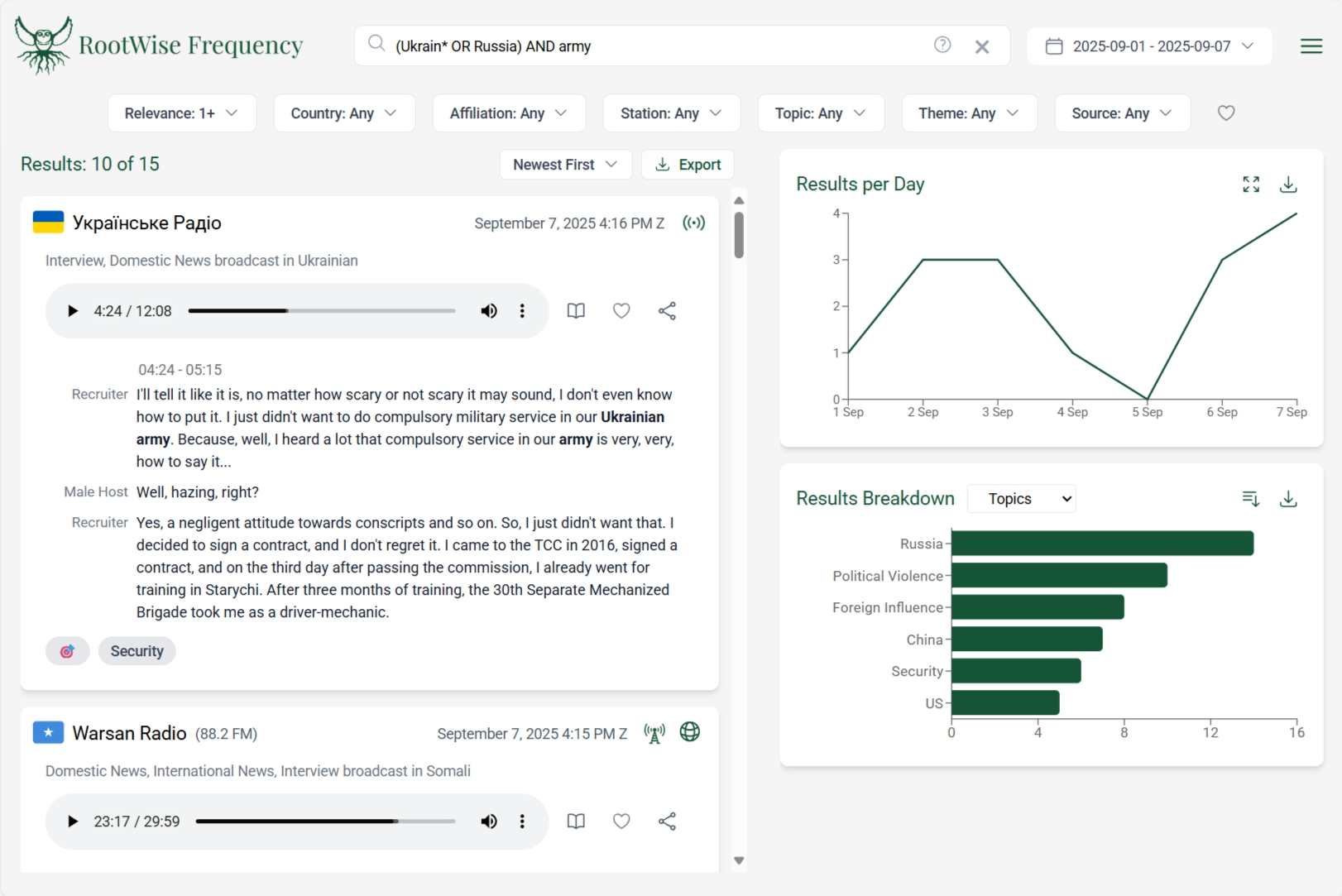Open the date range picker

click(x=1149, y=46)
